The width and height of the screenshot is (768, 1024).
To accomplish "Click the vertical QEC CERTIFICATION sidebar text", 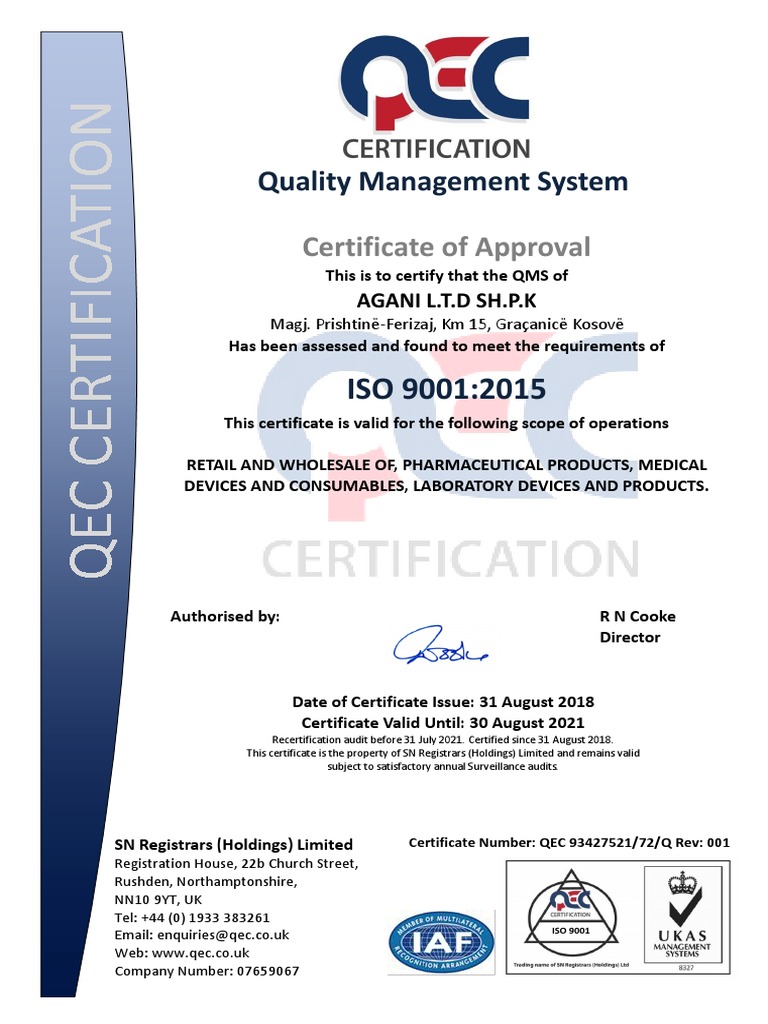I will 91,341.
